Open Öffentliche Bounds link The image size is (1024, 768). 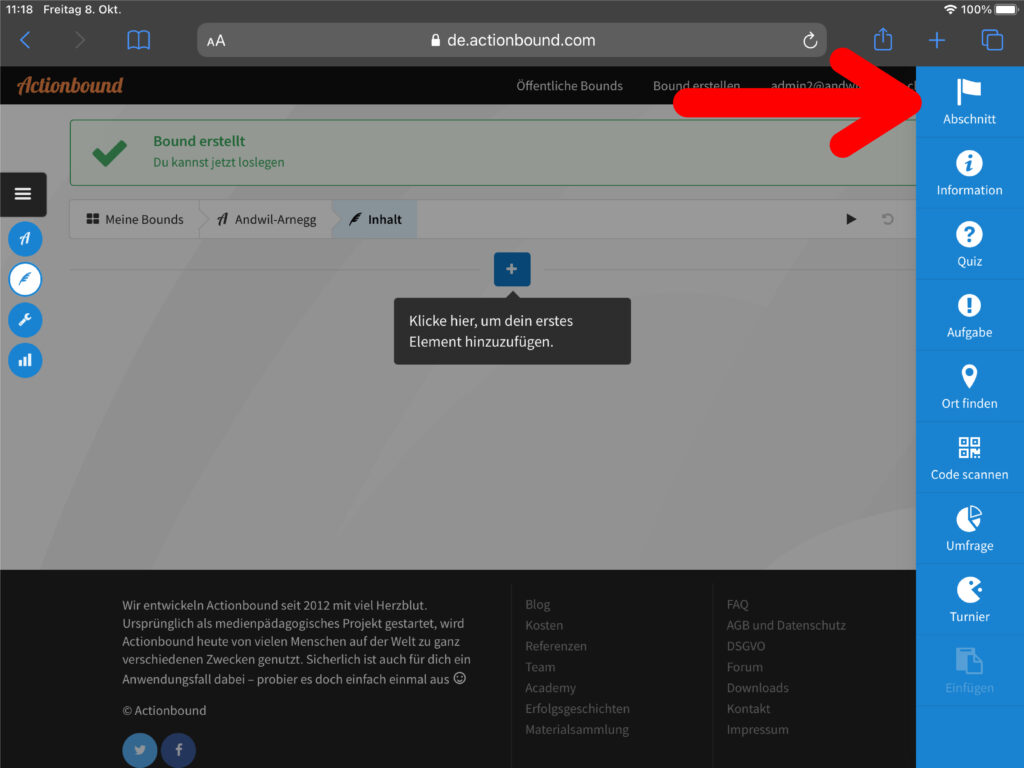coord(569,86)
